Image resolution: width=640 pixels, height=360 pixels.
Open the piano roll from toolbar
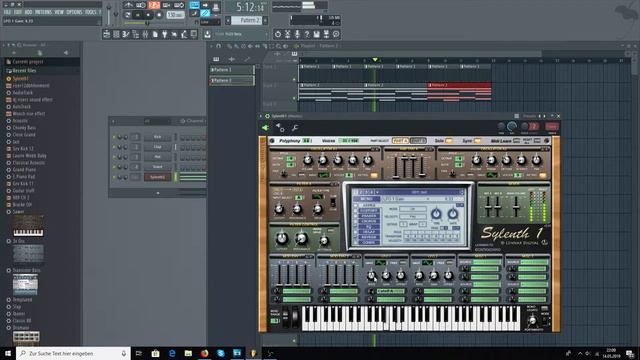tap(126, 34)
